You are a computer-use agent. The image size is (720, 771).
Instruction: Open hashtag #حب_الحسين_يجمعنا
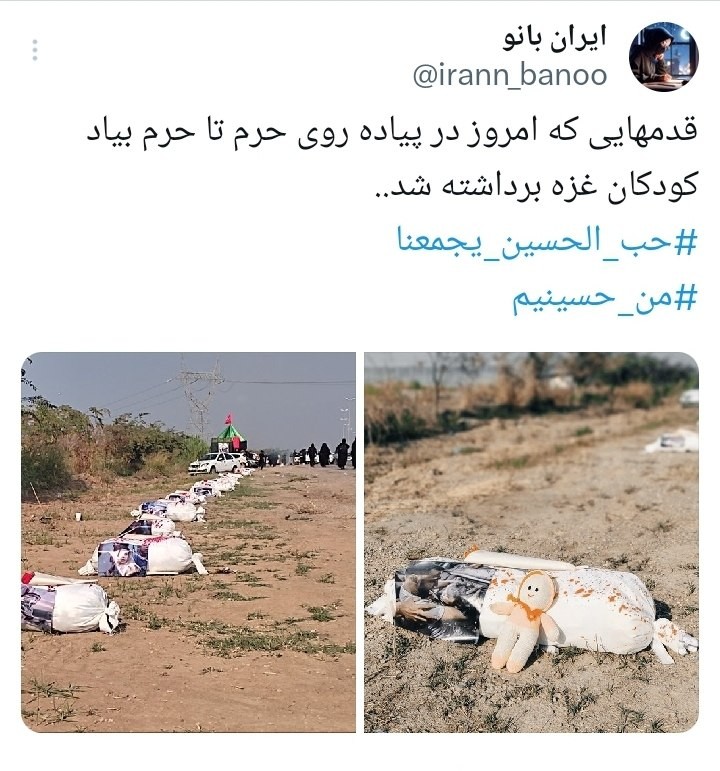click(x=547, y=240)
